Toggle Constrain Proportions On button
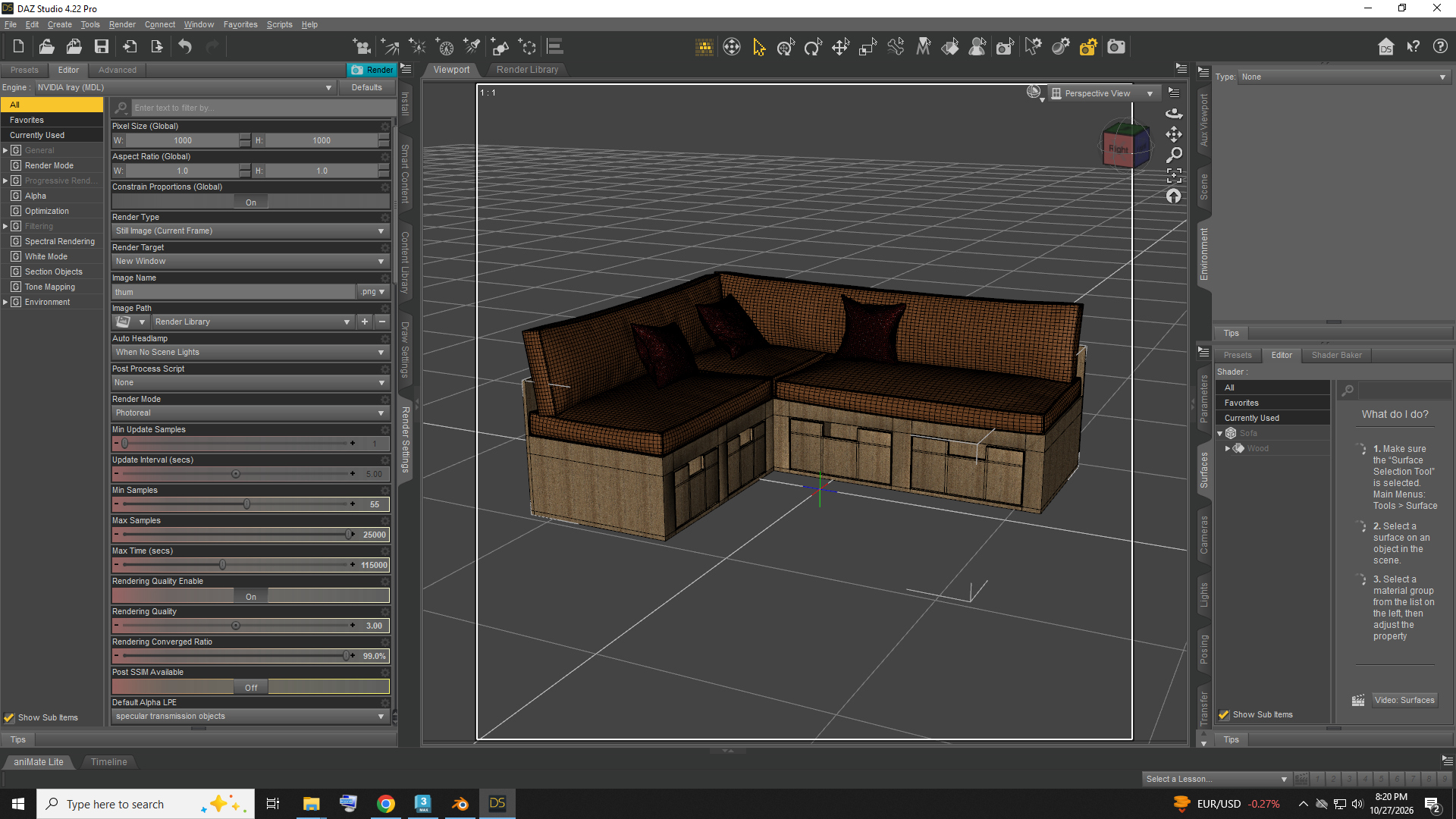The image size is (1456, 819). [251, 202]
